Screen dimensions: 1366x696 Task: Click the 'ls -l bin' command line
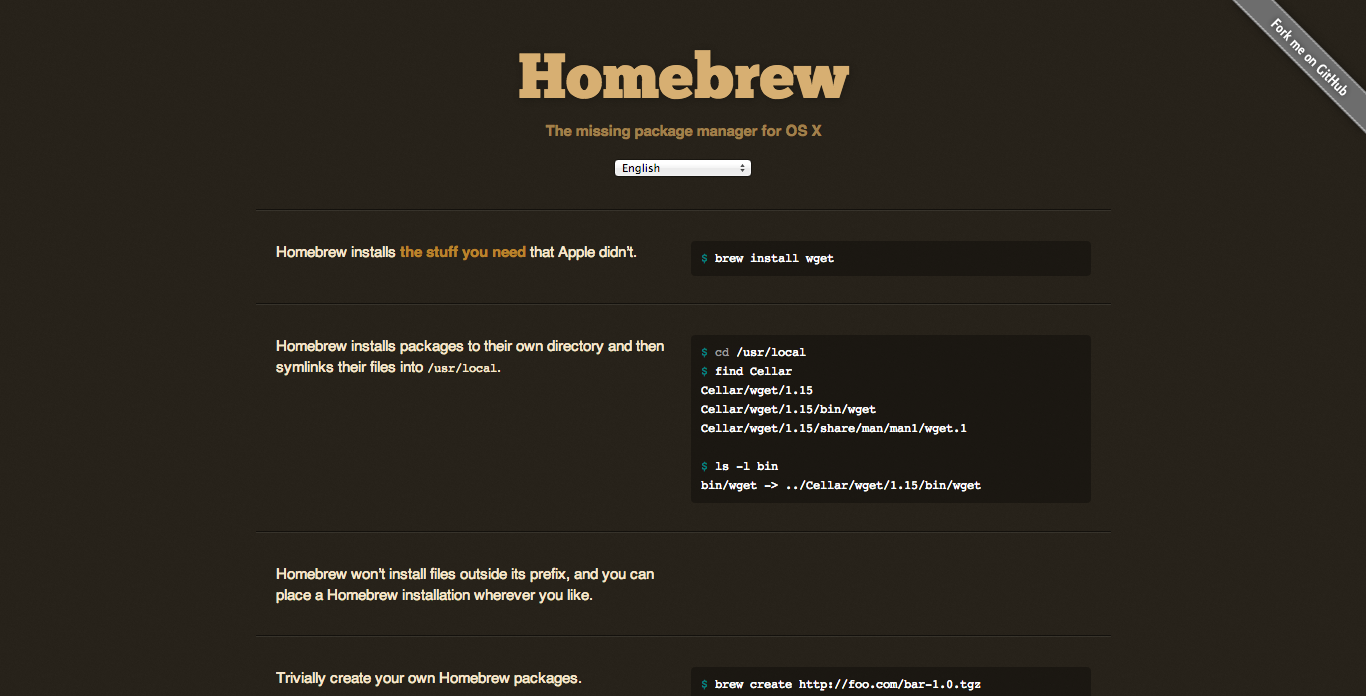pyautogui.click(x=739, y=466)
